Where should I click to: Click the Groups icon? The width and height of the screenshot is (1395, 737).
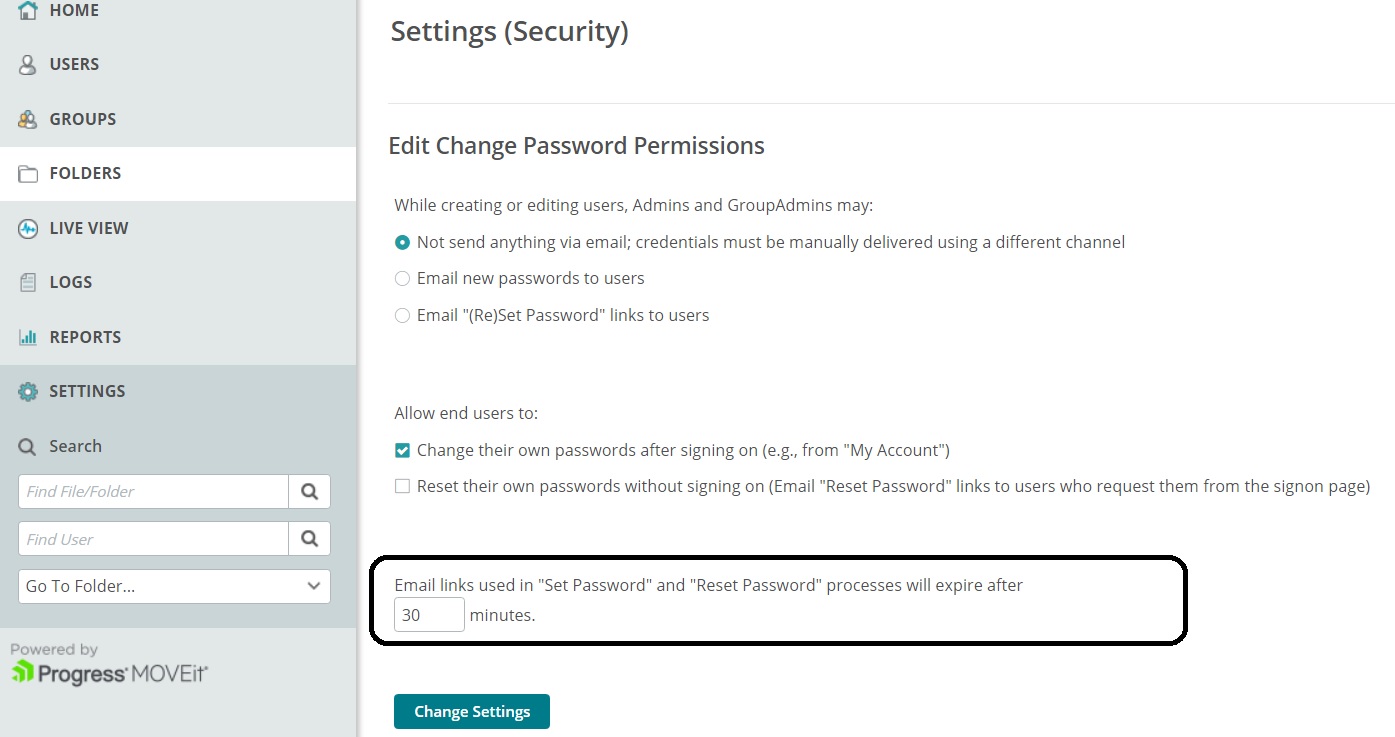click(27, 118)
